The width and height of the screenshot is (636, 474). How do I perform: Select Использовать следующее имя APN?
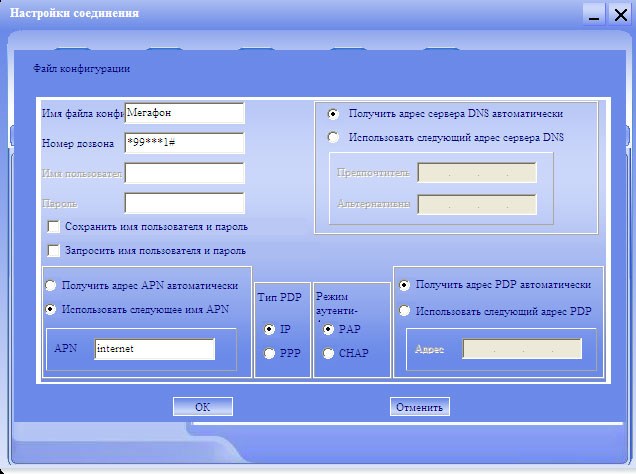(x=50, y=309)
